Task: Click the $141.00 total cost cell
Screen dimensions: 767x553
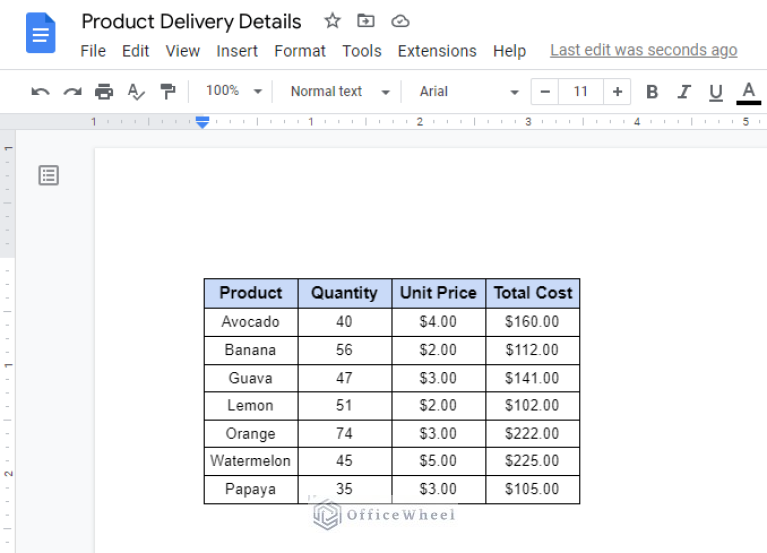Action: coord(533,378)
